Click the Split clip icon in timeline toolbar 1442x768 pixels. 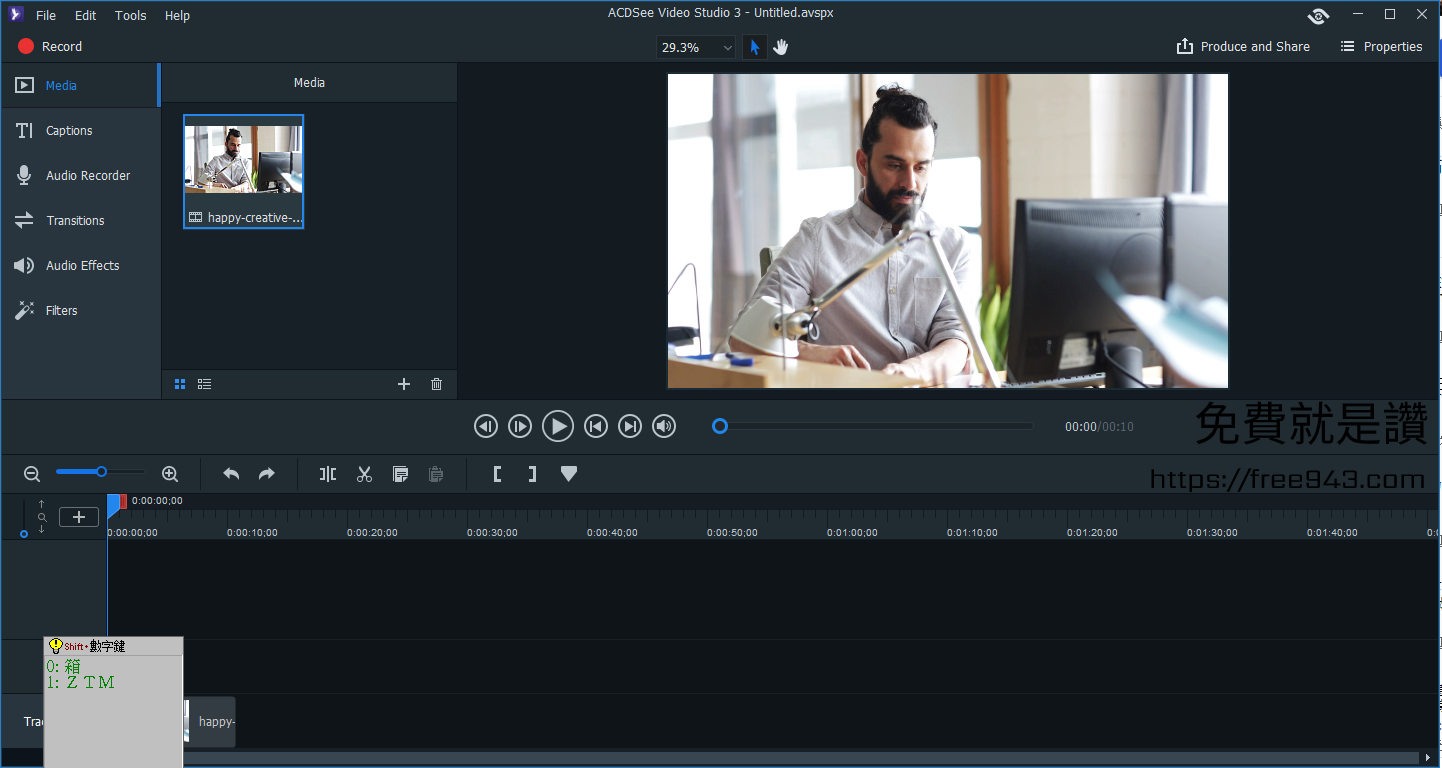(x=328, y=474)
